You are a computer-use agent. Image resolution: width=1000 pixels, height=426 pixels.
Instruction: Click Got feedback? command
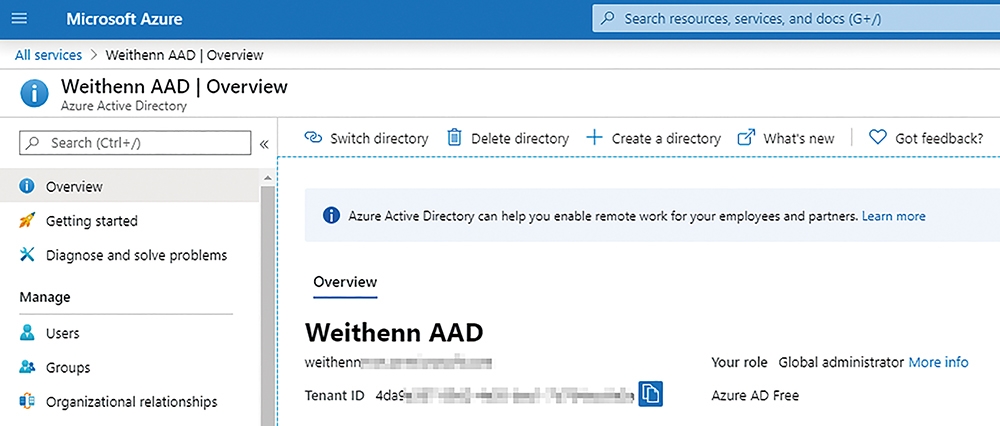tap(926, 138)
